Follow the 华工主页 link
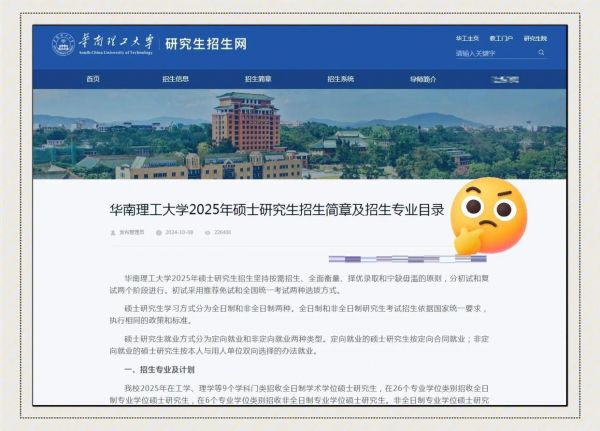 tap(467, 38)
